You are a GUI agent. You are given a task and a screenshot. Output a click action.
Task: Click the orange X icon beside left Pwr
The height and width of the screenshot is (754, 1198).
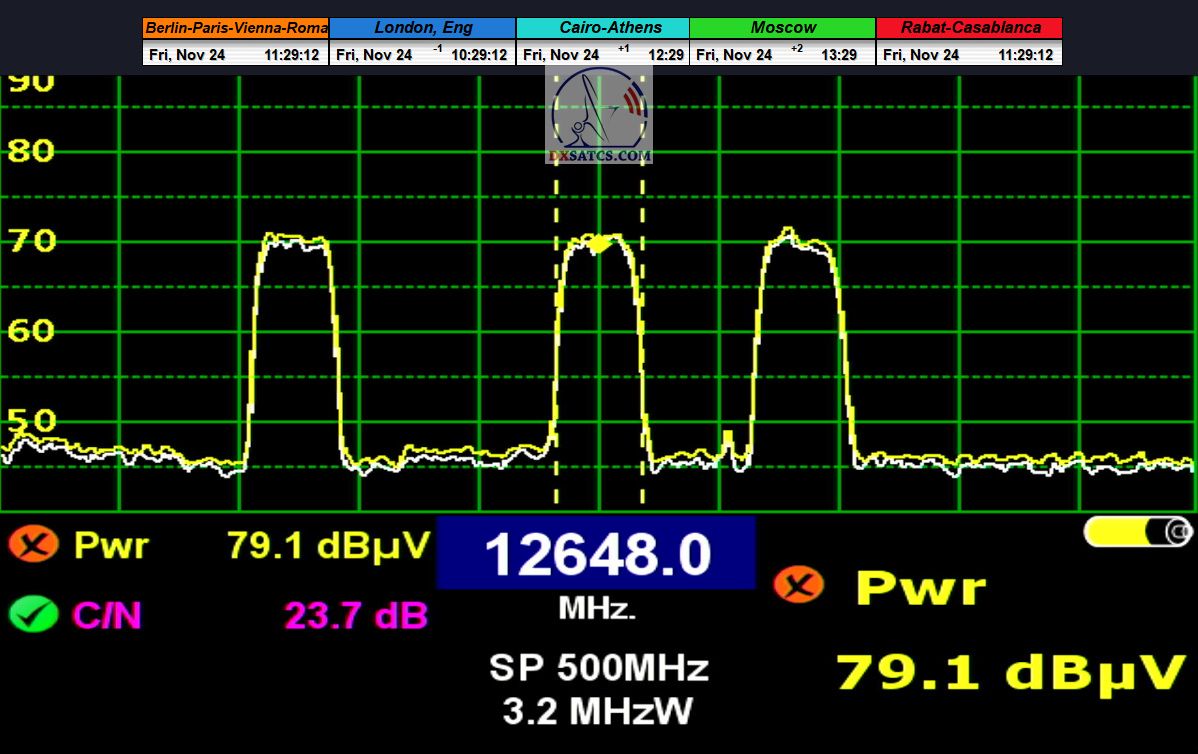click(x=33, y=545)
